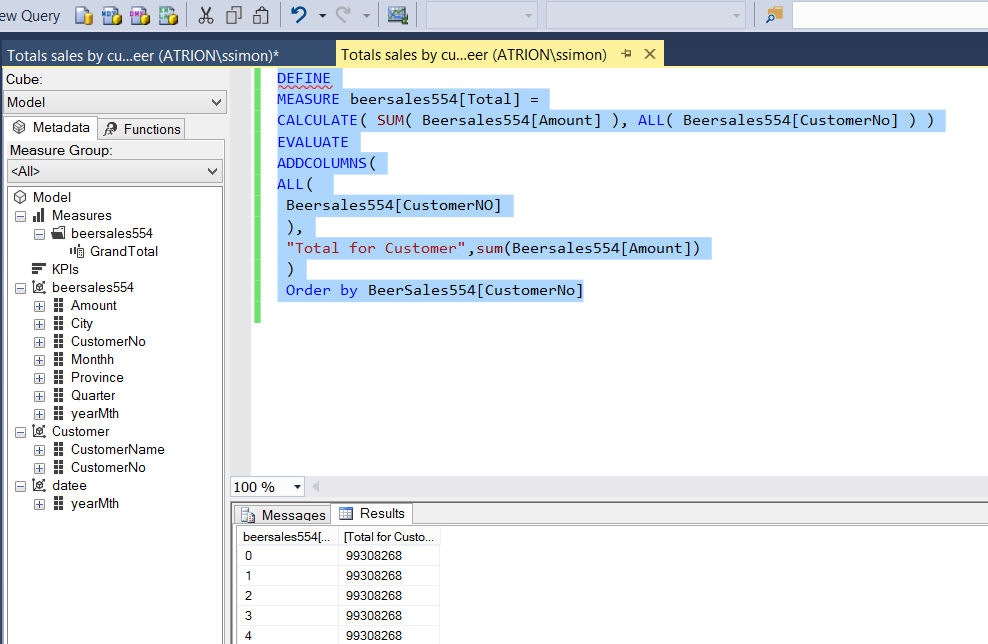Click the Paste clipboard icon
Viewport: 988px width, 644px height.
(260, 15)
